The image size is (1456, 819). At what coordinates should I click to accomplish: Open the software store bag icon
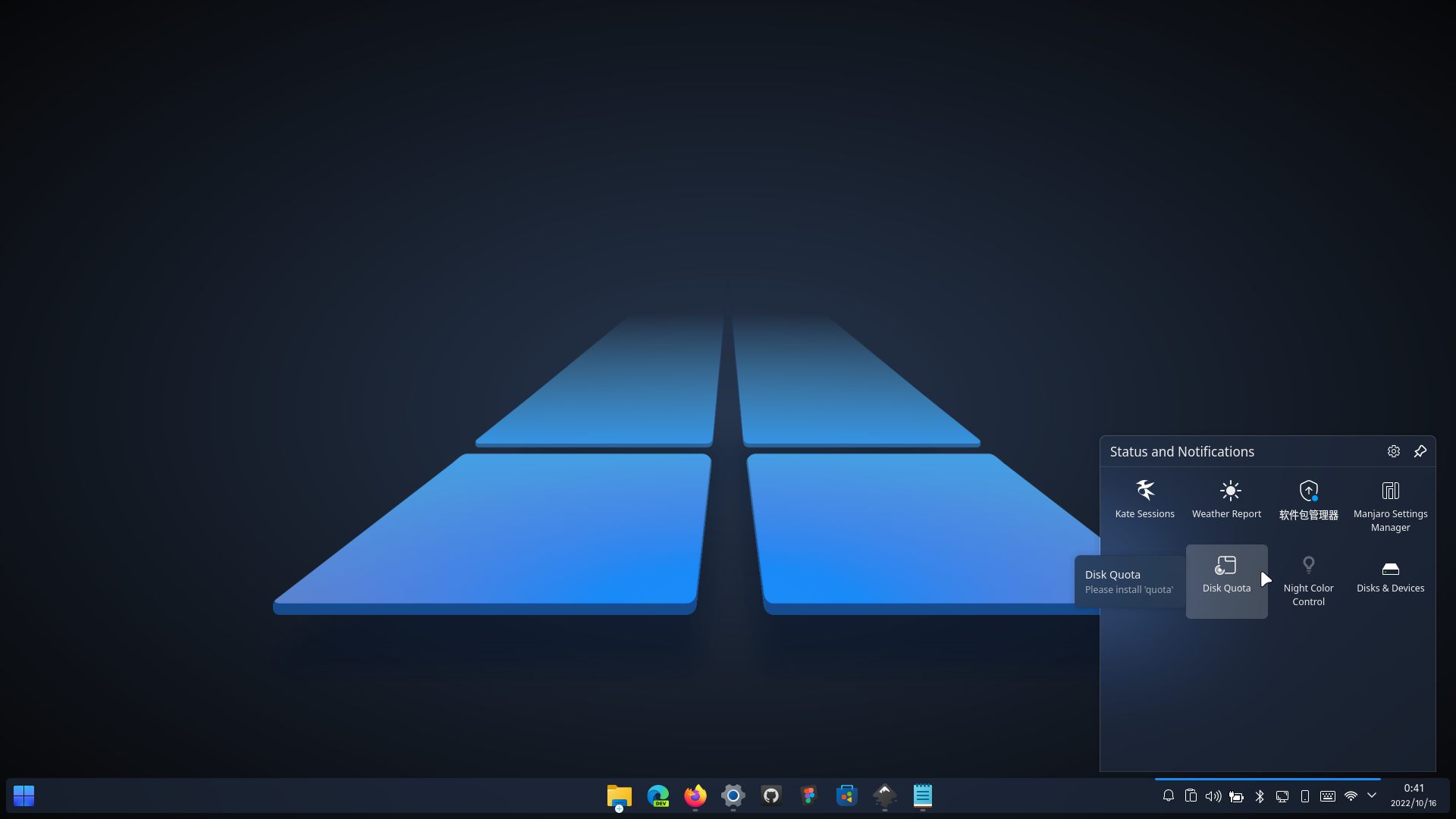[847, 796]
